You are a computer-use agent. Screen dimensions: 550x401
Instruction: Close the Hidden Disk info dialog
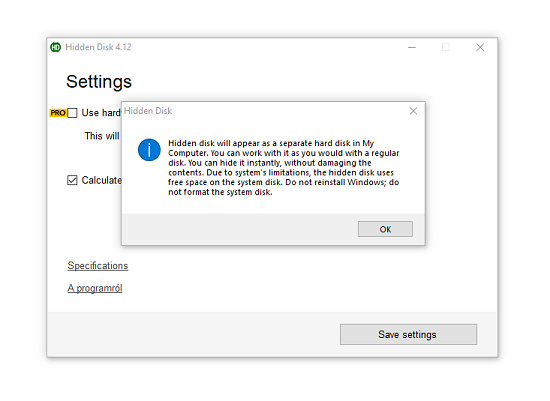coord(413,111)
